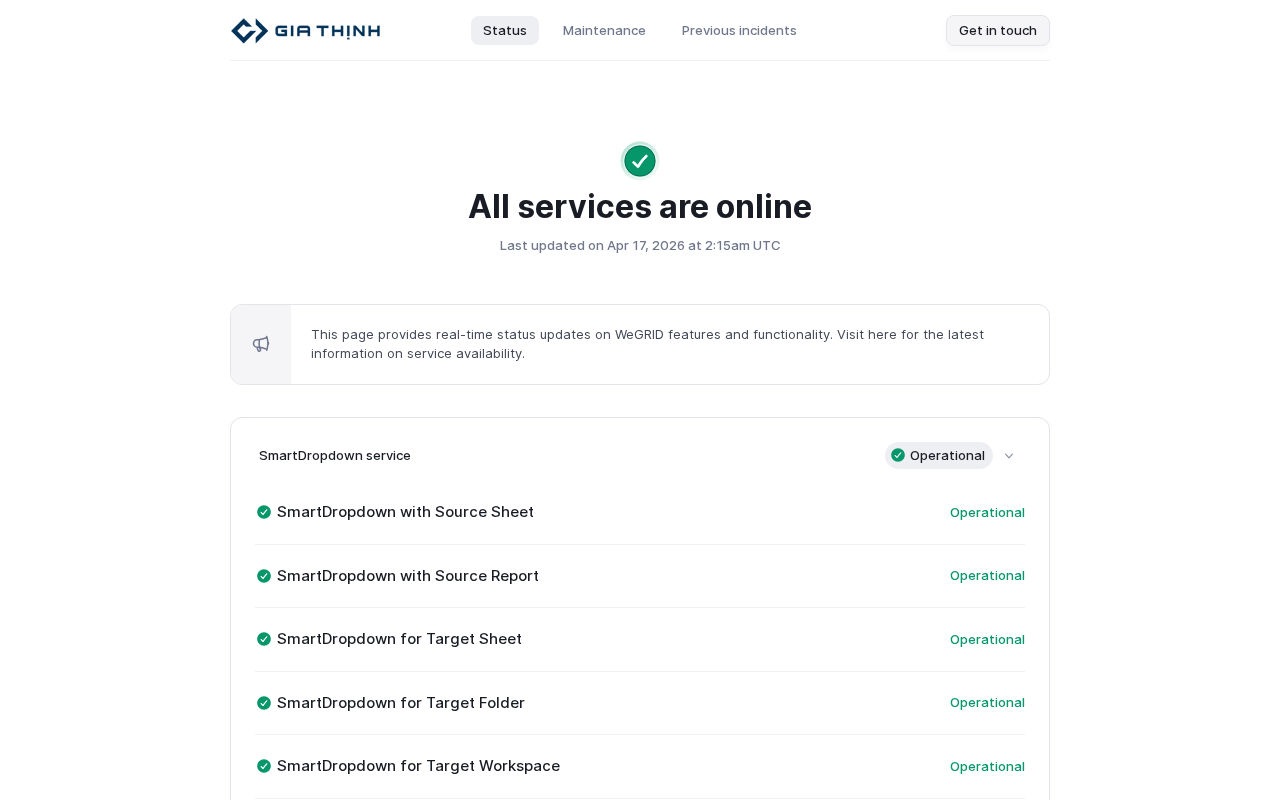Click Operational status of SmartDropdown for Target Folder

(987, 703)
